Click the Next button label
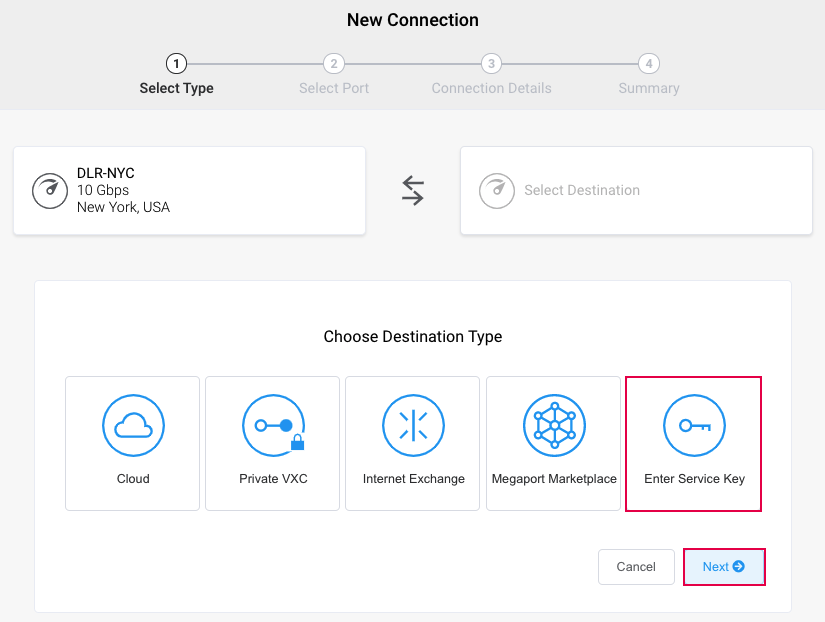Image resolution: width=825 pixels, height=622 pixels. coord(715,567)
